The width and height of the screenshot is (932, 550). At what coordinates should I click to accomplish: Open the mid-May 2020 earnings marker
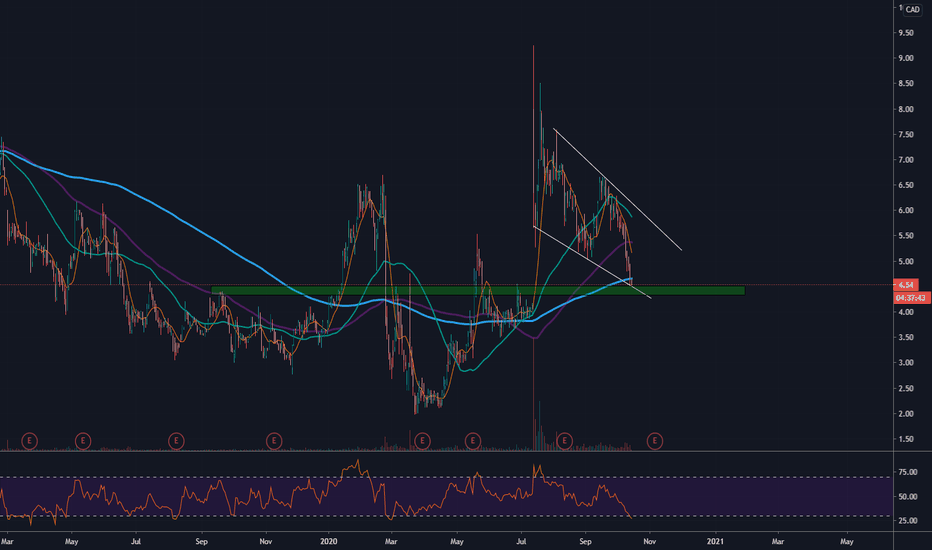[x=473, y=441]
